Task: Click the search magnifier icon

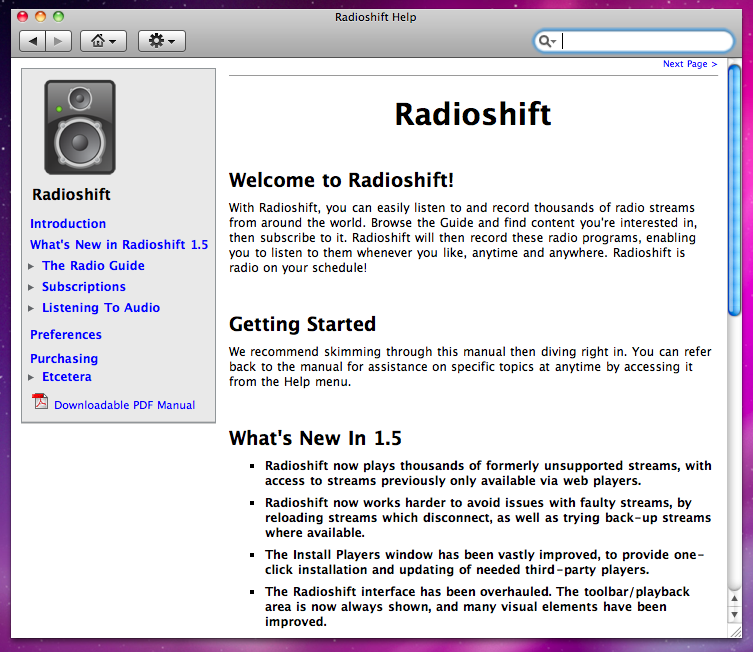Action: [x=546, y=41]
